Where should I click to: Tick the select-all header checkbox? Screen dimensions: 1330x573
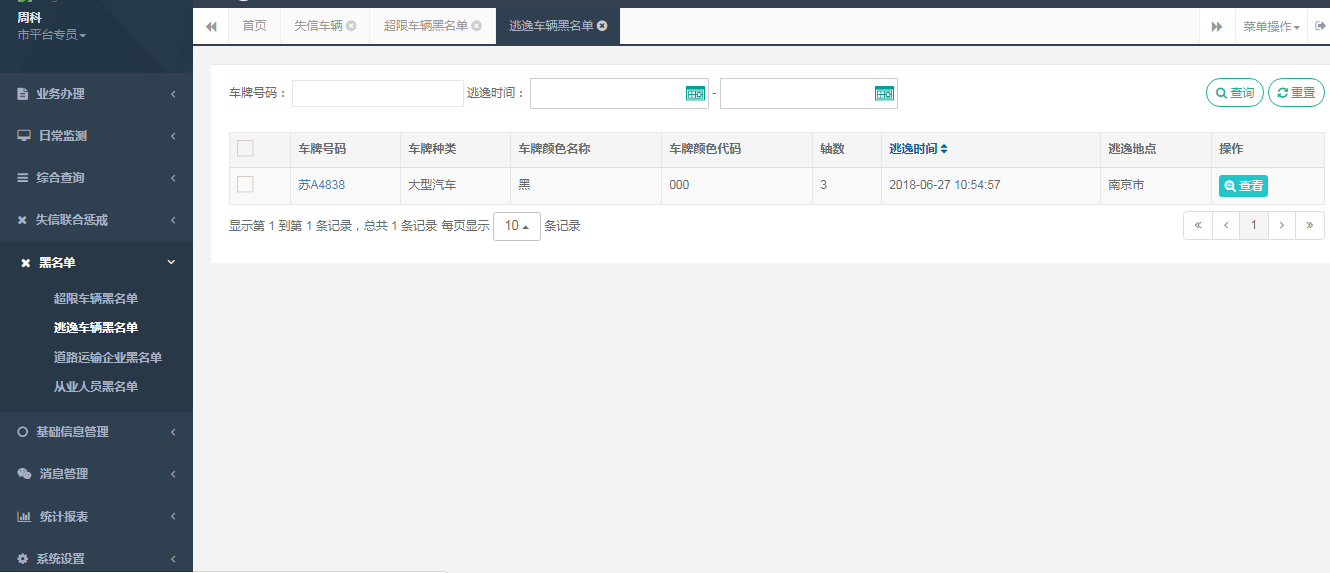(245, 149)
